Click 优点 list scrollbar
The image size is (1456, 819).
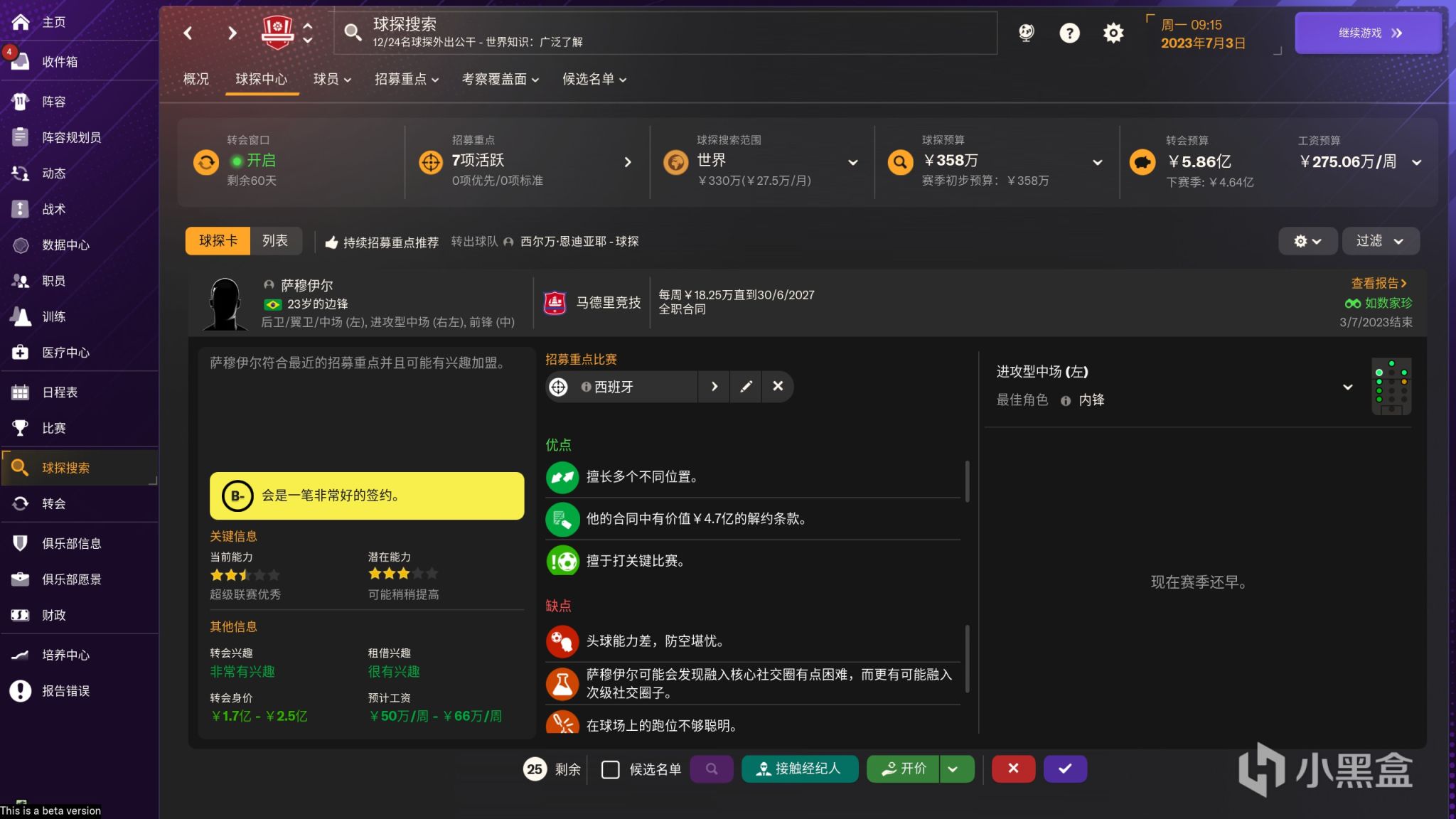pos(967,481)
